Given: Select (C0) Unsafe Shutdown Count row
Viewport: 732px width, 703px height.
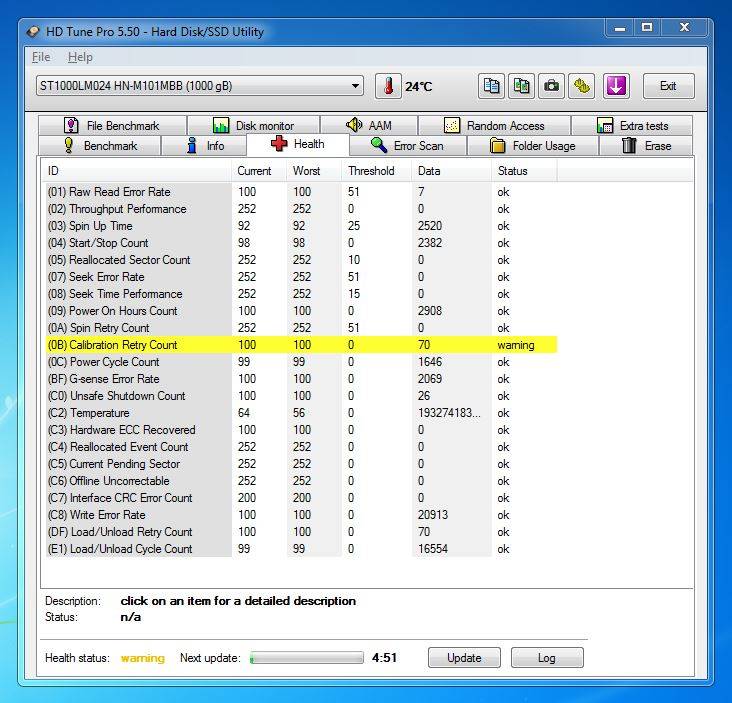Looking at the screenshot, I should click(301, 396).
